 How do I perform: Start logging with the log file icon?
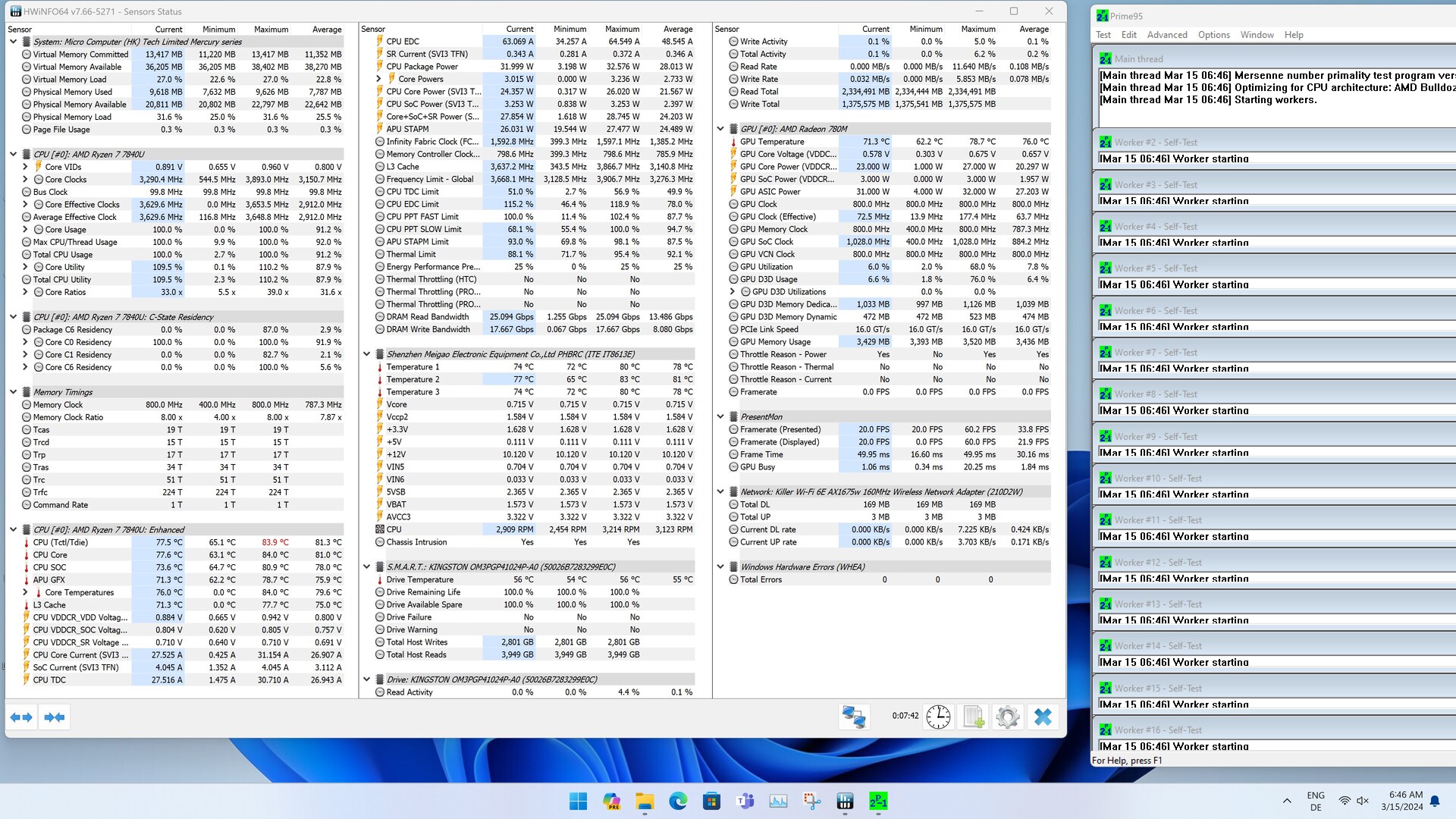pyautogui.click(x=973, y=717)
